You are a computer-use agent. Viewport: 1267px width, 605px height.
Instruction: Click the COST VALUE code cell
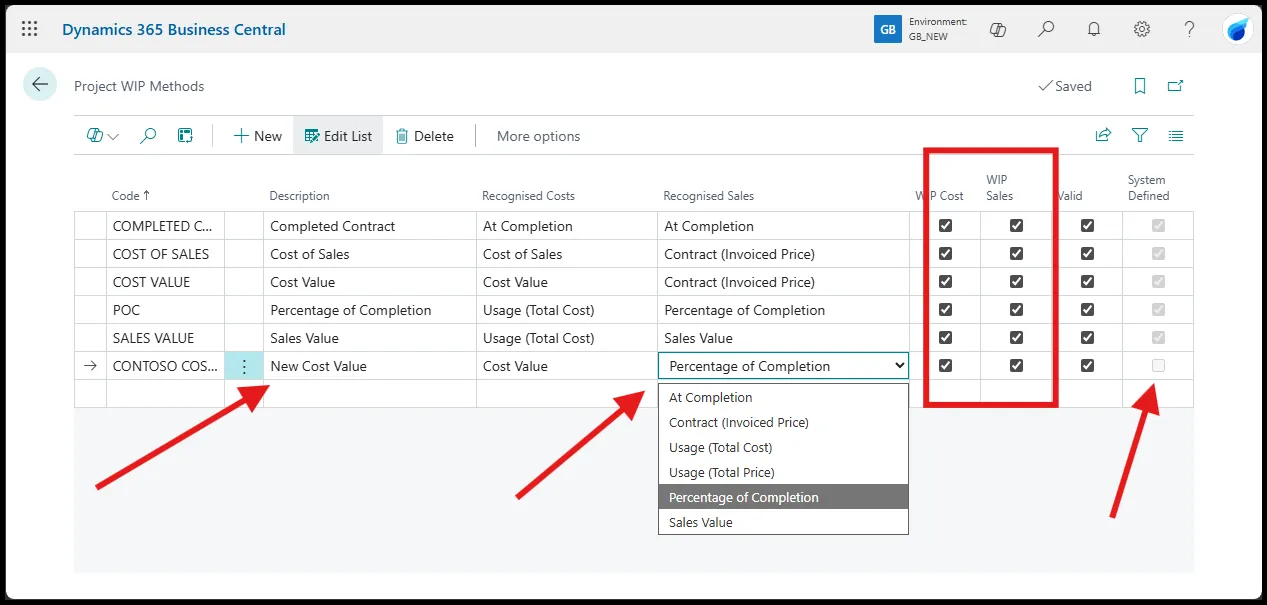point(165,282)
